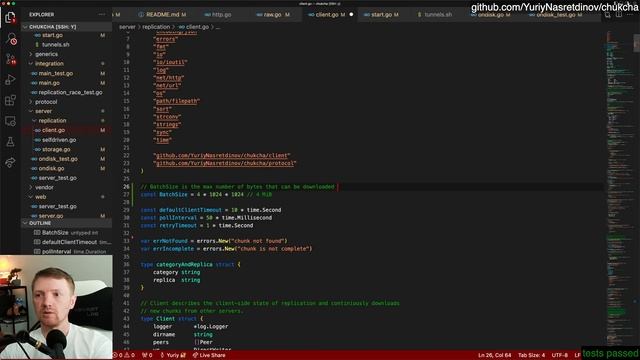Image resolution: width=640 pixels, height=360 pixels.
Task: Click Yuriy account in status bar
Action: (x=173, y=355)
